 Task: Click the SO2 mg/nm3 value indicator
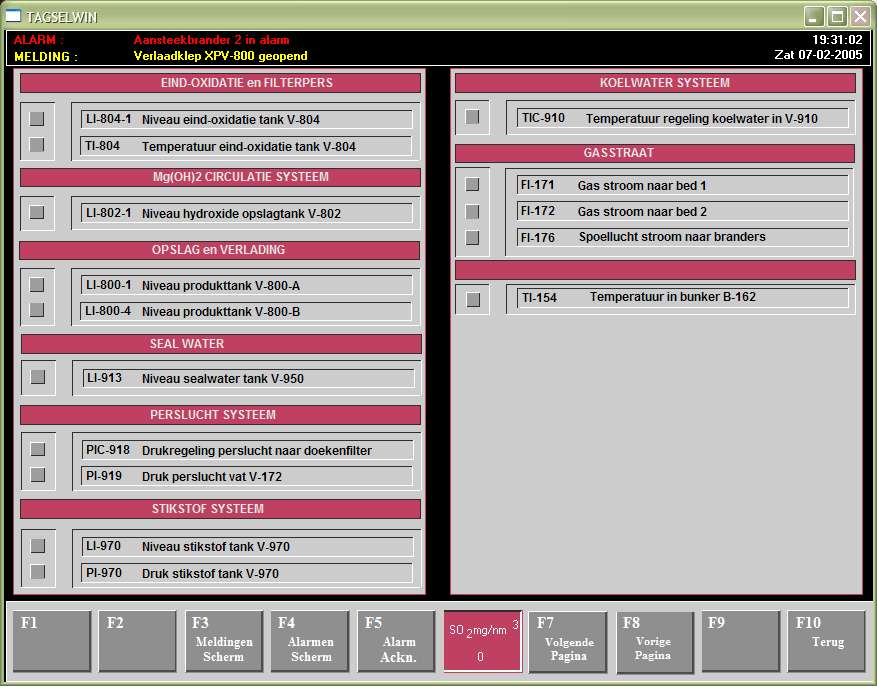pos(482,641)
